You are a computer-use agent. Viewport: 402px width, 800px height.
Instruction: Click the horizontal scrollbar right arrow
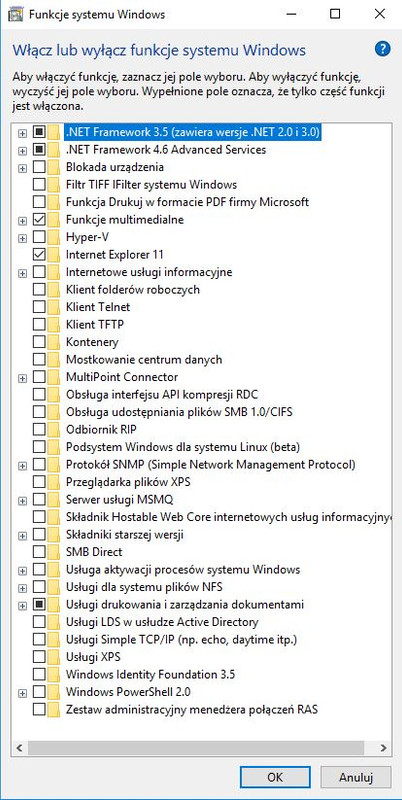click(x=383, y=748)
